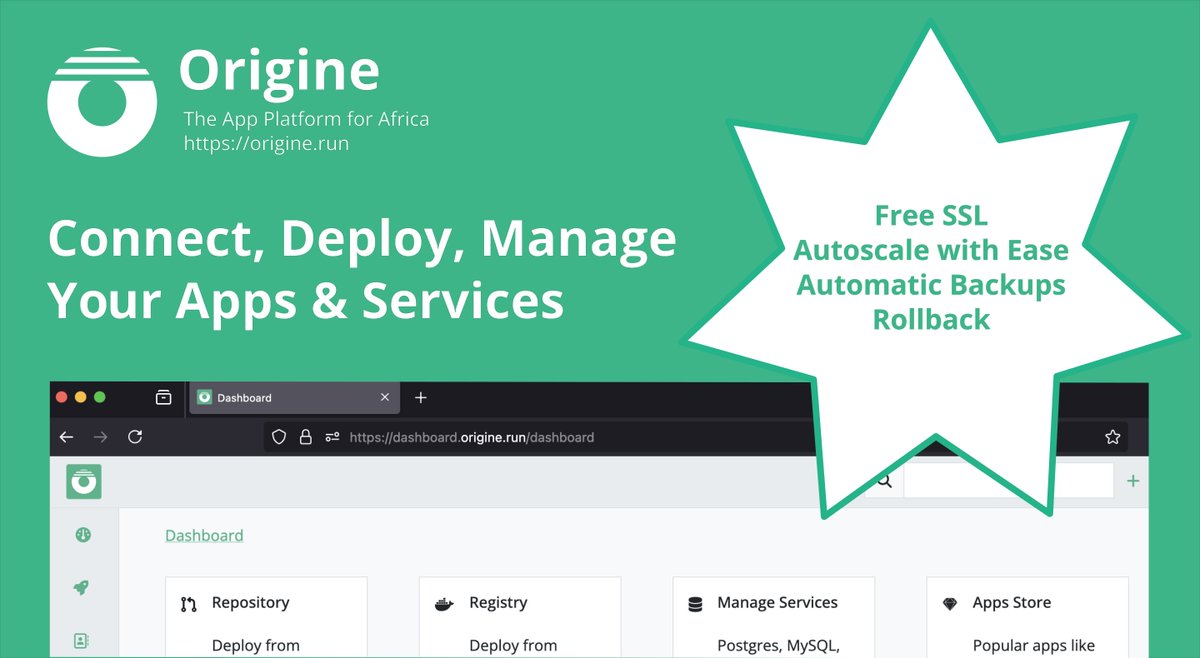Click the browser forward arrow
Image resolution: width=1200 pixels, height=658 pixels.
[x=100, y=437]
